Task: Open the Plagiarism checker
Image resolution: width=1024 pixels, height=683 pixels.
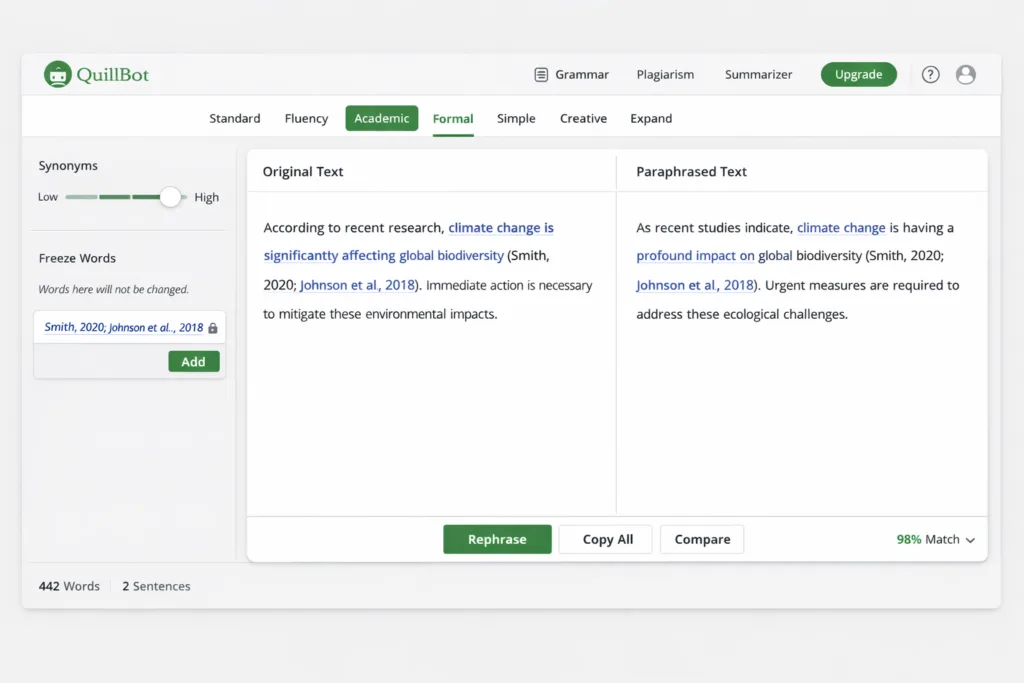Action: pos(665,74)
